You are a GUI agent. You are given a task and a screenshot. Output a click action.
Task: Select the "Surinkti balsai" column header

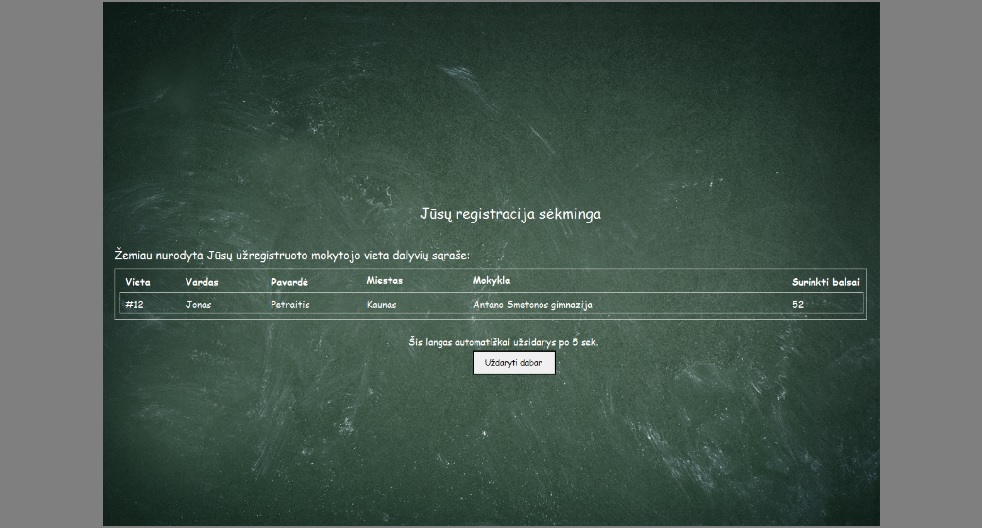(825, 282)
